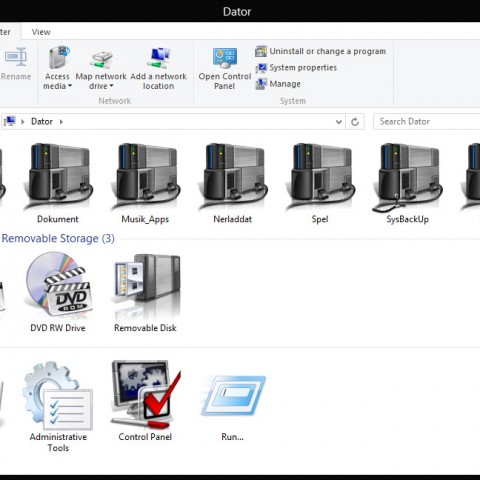This screenshot has width=480, height=480.
Task: Click the computer icon in address bar
Action: point(10,121)
